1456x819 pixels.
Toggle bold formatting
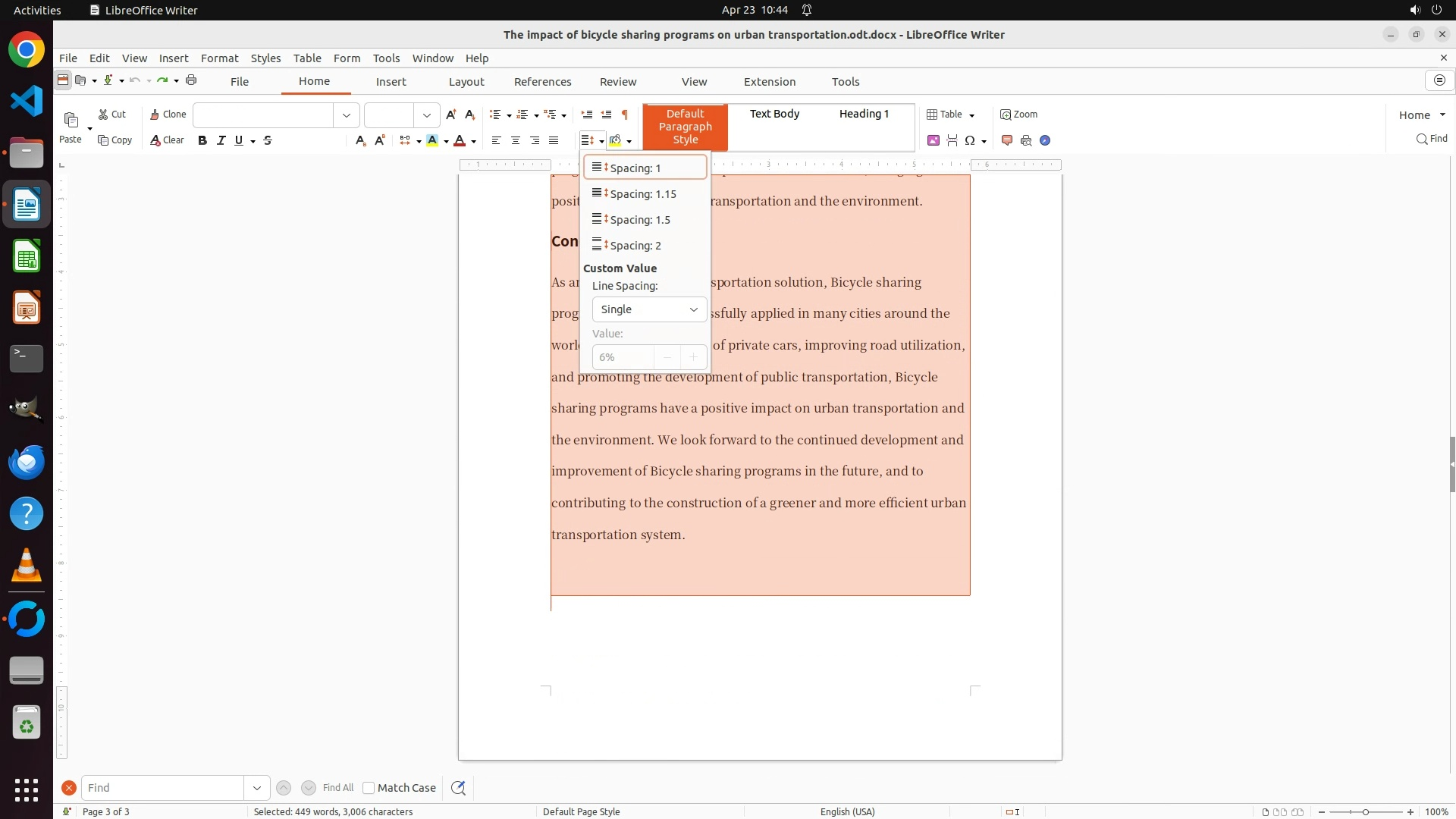click(202, 140)
